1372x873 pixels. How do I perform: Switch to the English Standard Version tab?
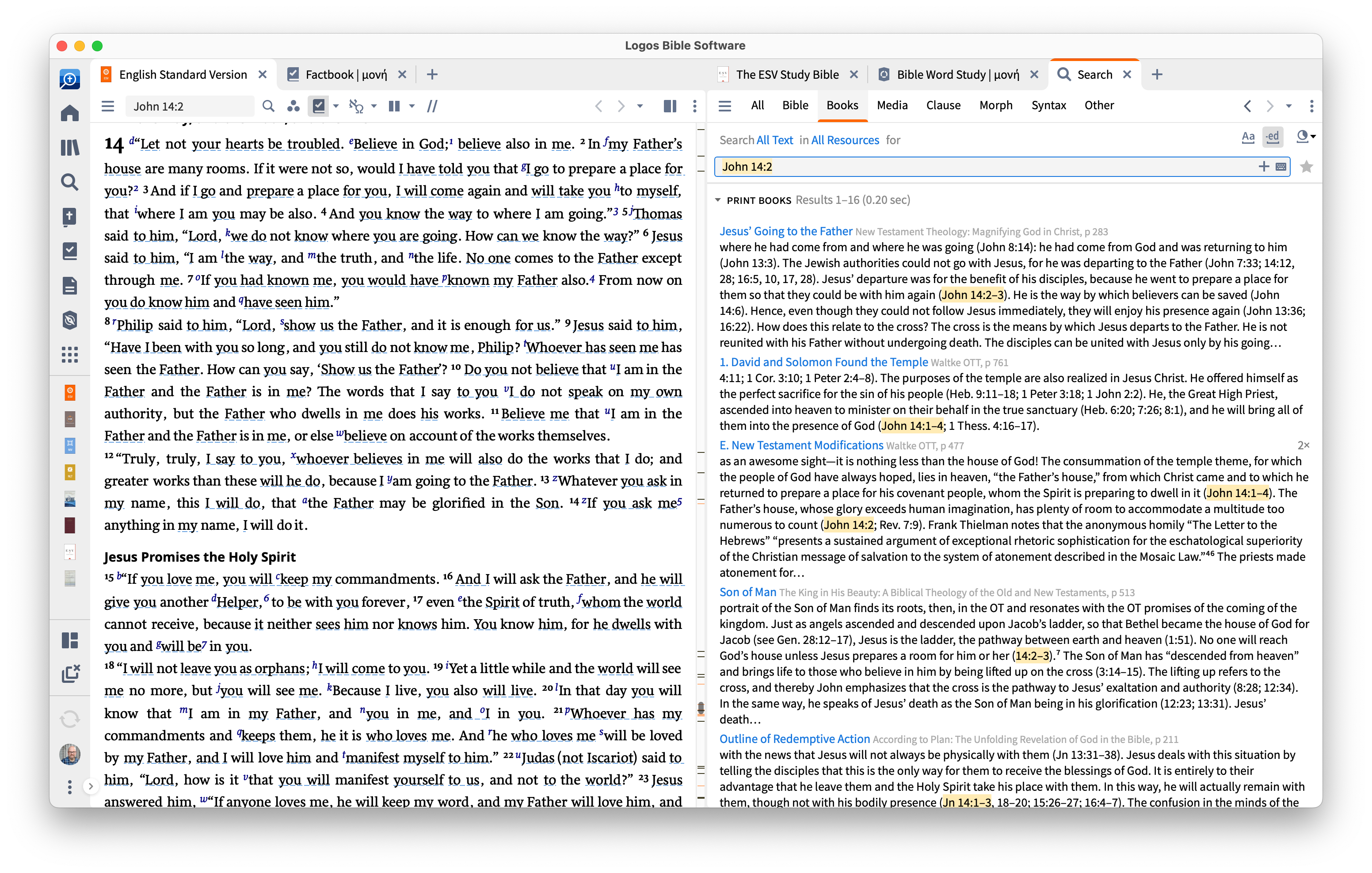point(183,75)
